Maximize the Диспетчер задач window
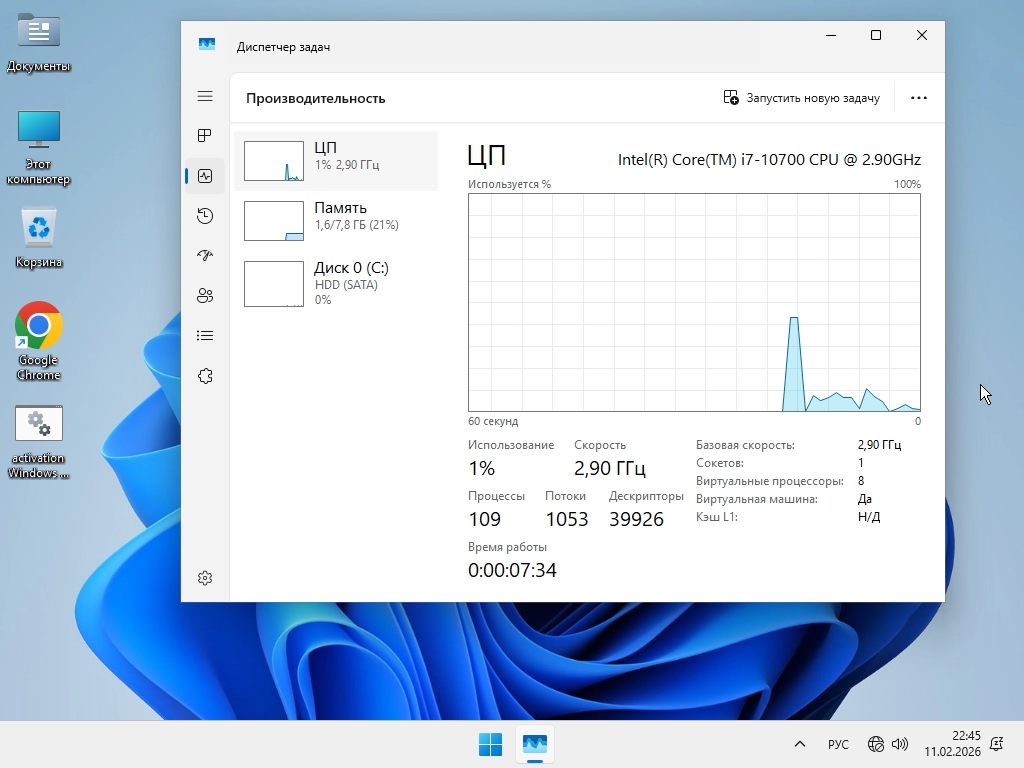 coord(876,35)
